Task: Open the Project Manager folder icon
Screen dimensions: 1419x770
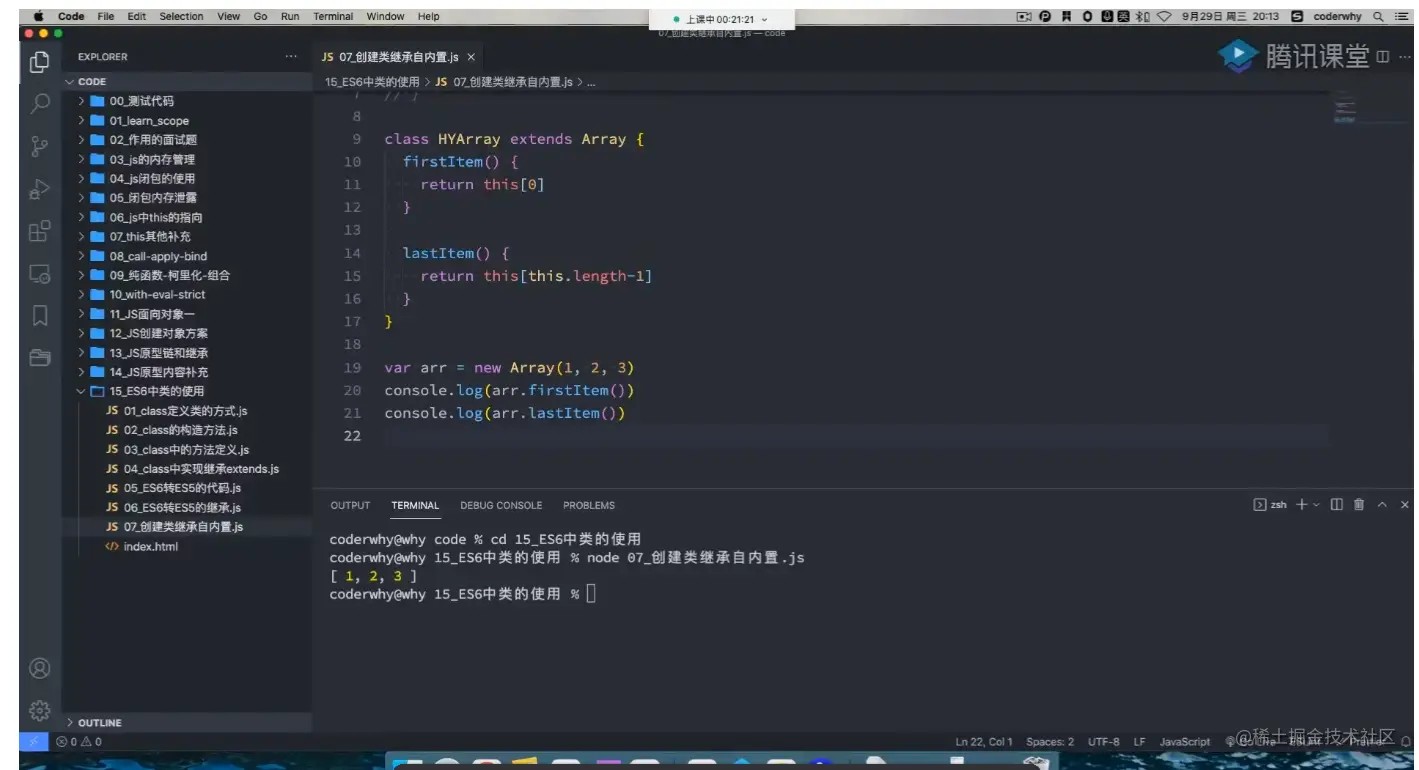Action: (x=40, y=357)
